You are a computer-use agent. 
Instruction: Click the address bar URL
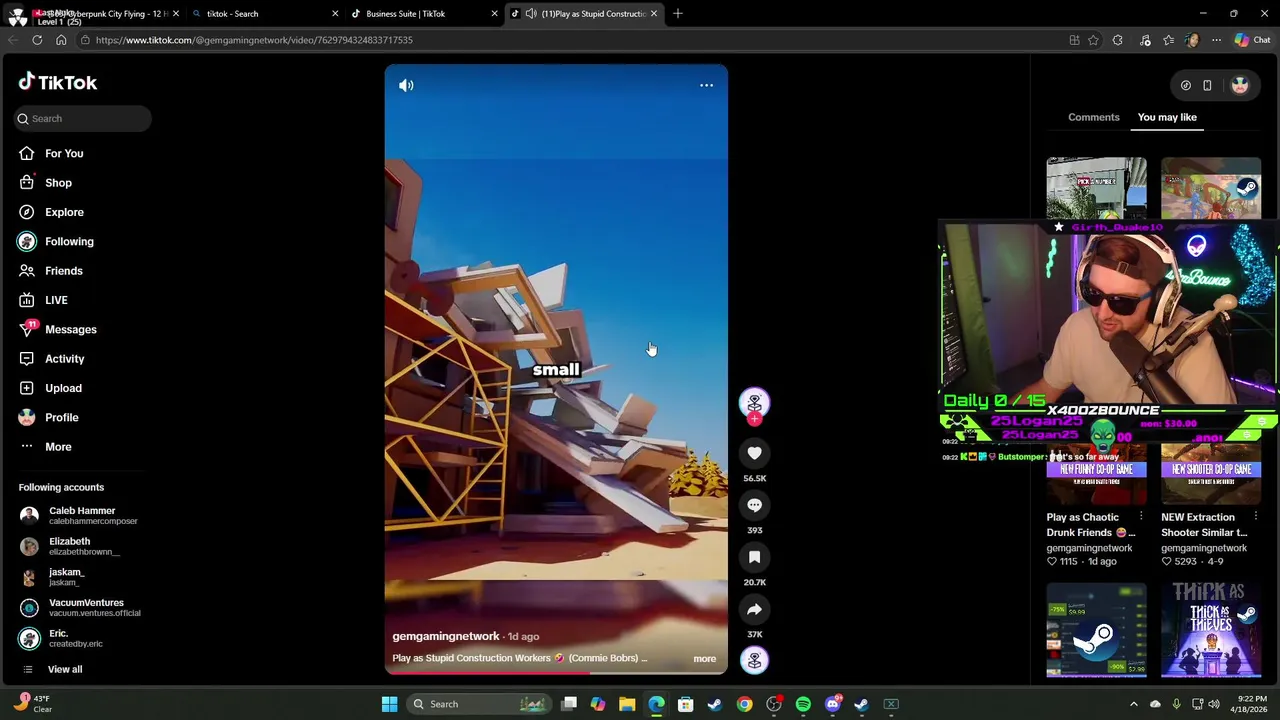point(254,40)
